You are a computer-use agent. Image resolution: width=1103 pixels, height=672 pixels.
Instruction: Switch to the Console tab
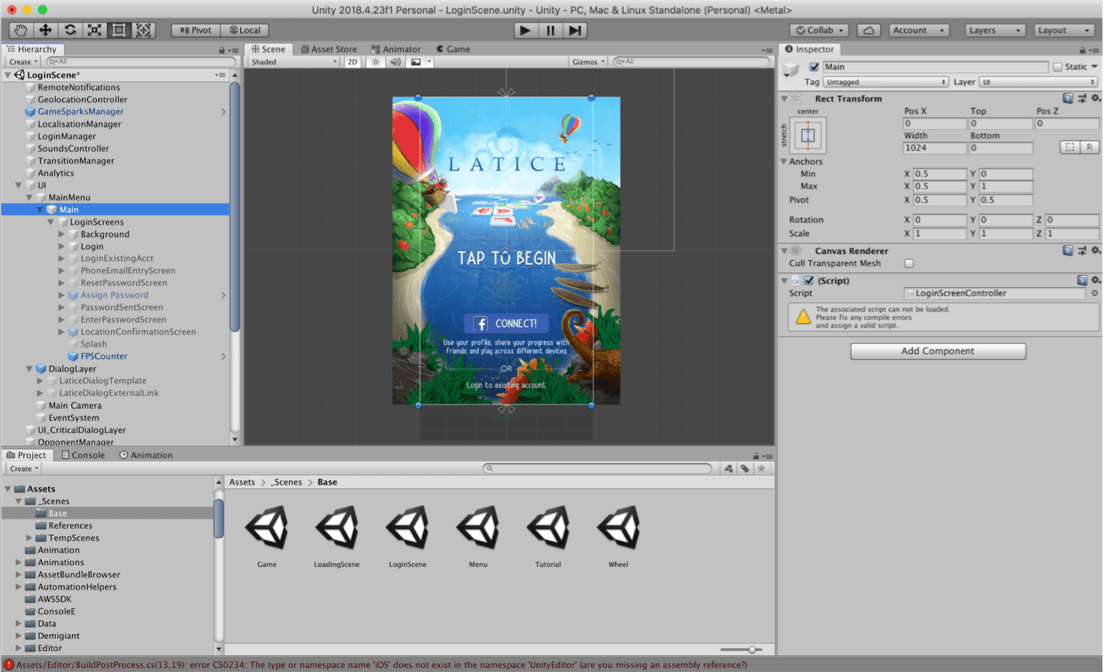point(83,455)
